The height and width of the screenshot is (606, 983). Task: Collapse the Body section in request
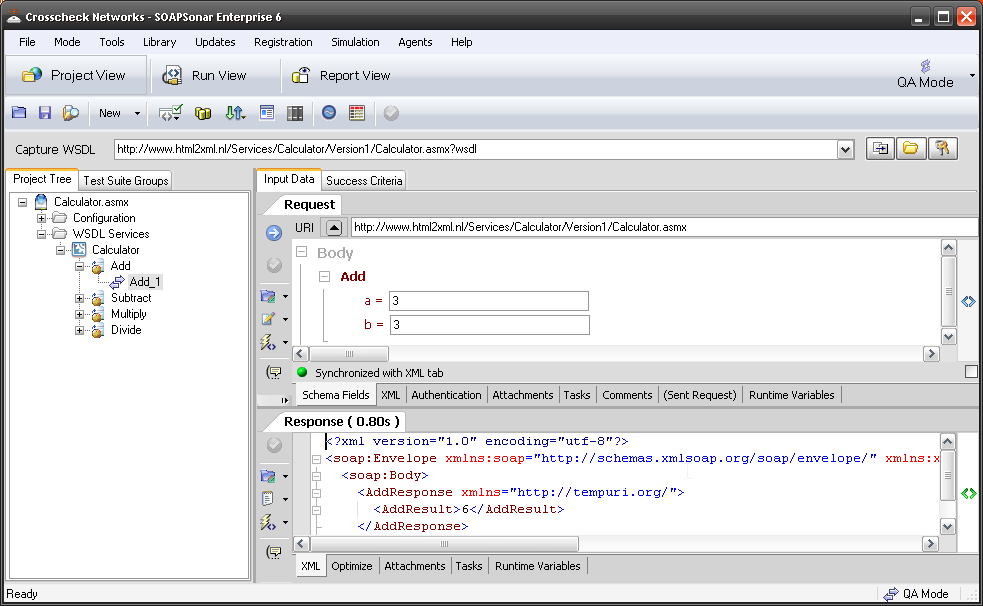[x=302, y=252]
